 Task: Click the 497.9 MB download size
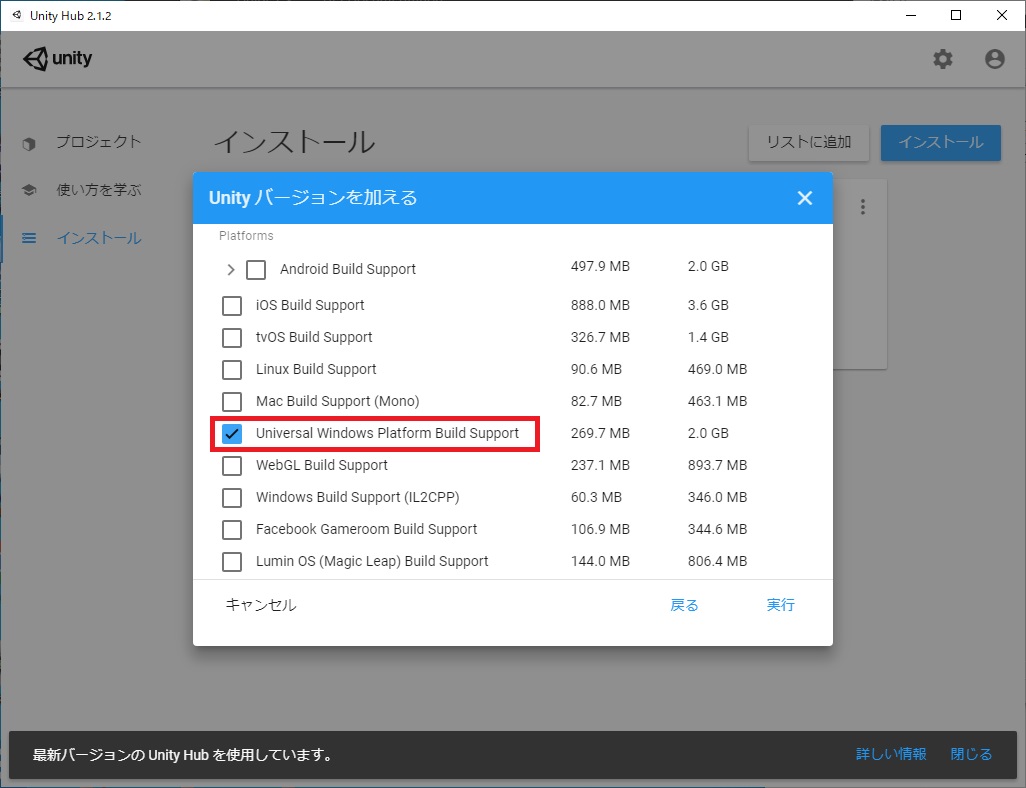(600, 266)
